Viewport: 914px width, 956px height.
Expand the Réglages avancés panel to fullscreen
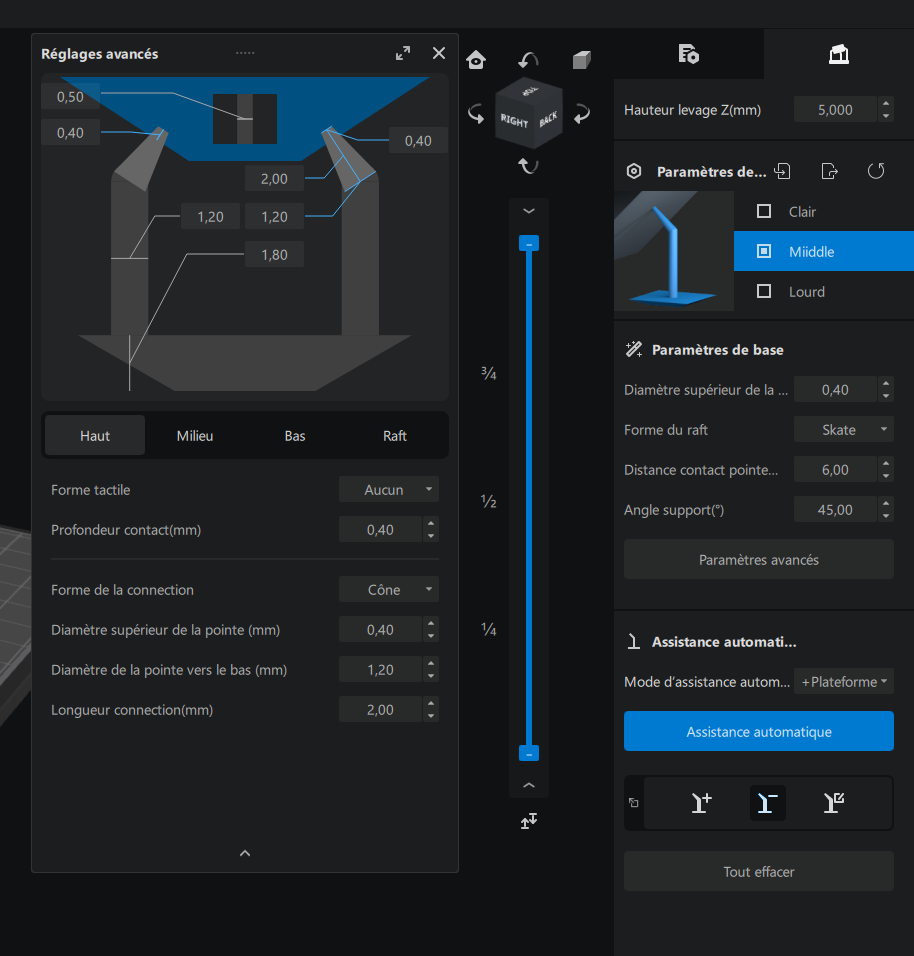pos(403,53)
